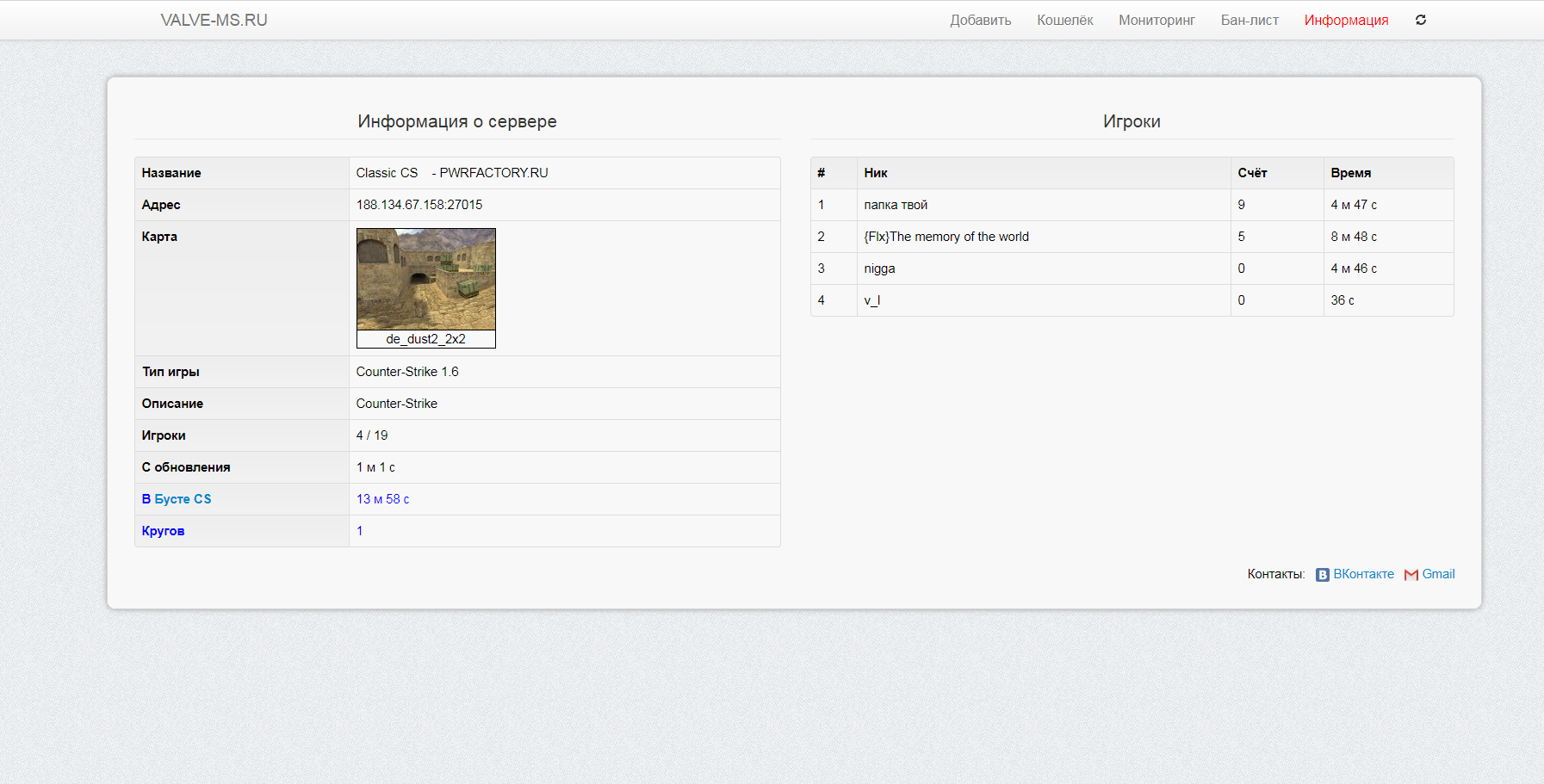
Task: Open the Добавить menu item
Action: (x=980, y=20)
